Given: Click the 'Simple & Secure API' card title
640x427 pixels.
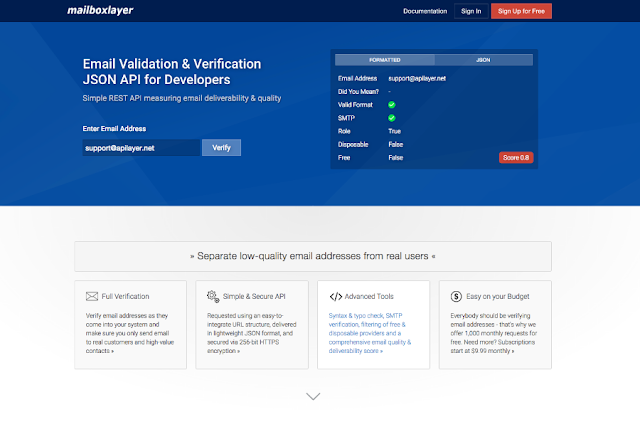Looking at the screenshot, I should 254,296.
